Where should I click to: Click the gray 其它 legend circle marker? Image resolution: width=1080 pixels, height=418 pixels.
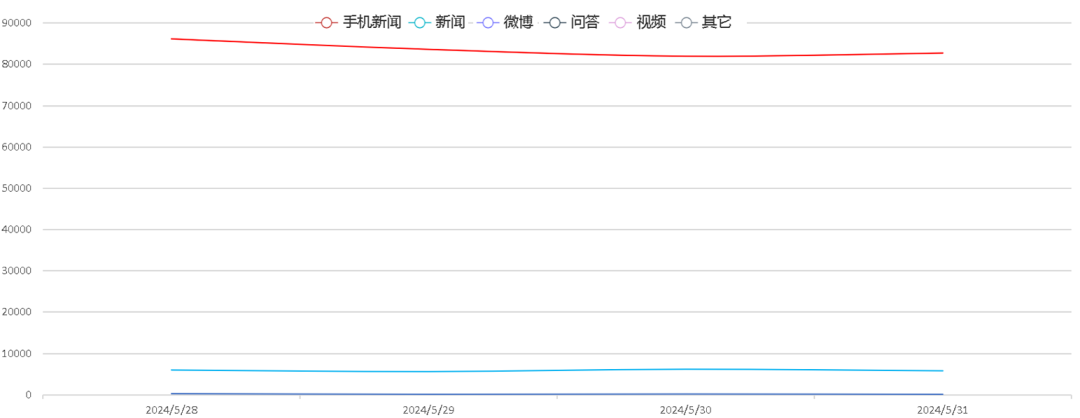coord(686,22)
